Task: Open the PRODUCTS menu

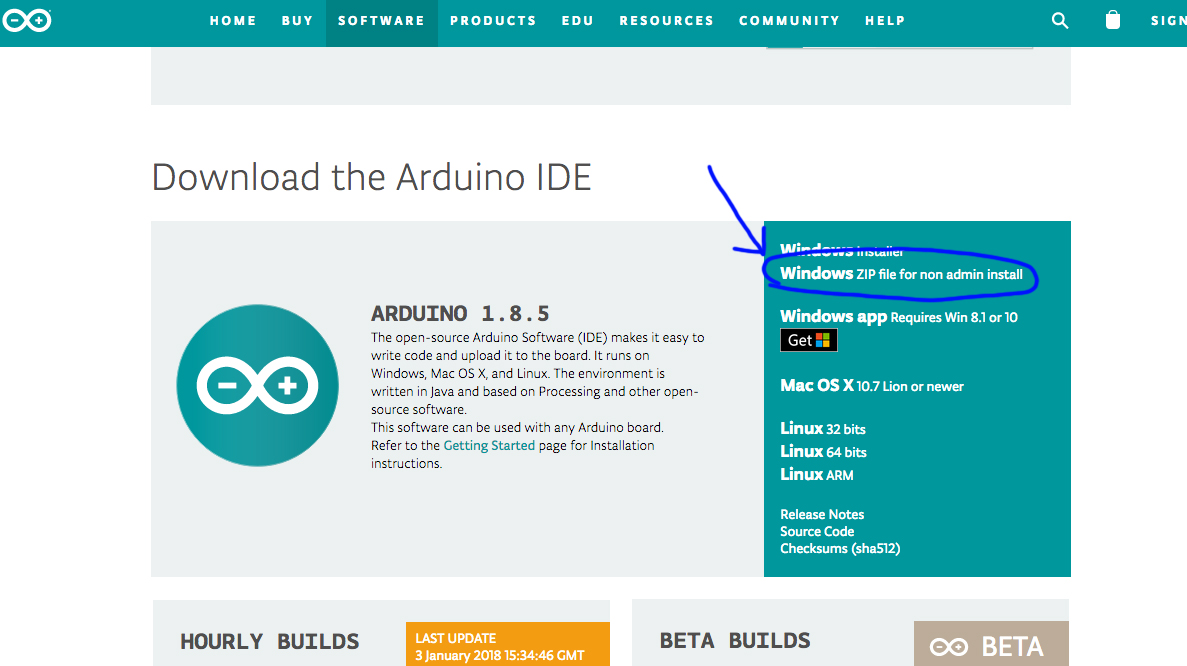Action: tap(493, 20)
